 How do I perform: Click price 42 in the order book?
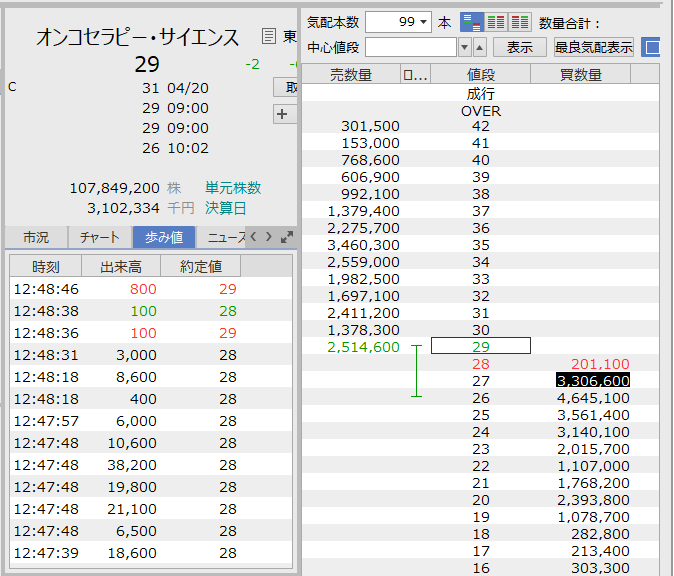[x=481, y=126]
